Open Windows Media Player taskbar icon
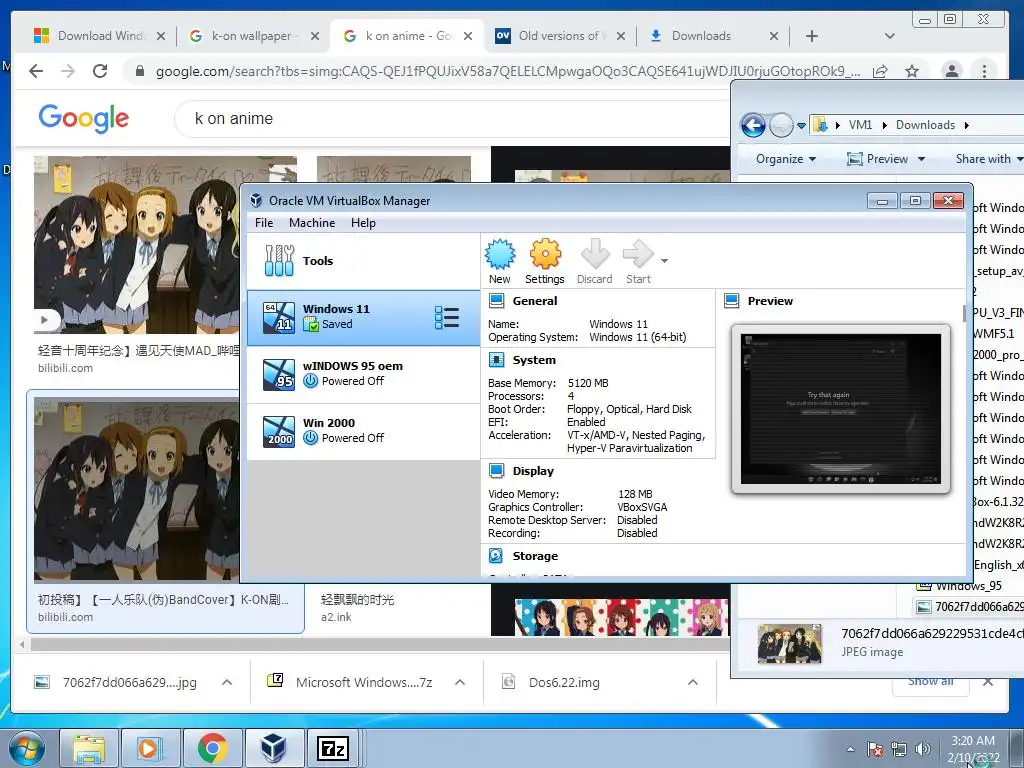 pos(150,748)
